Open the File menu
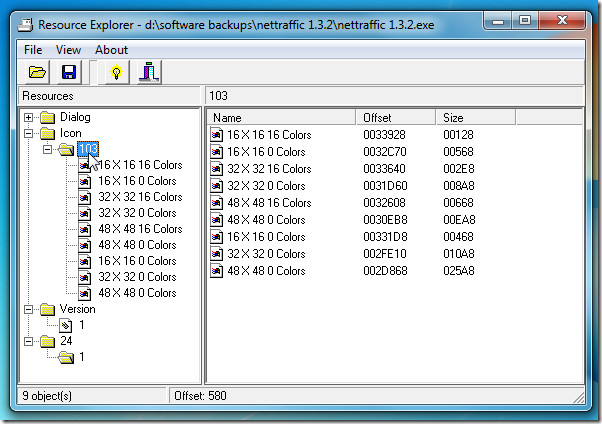This screenshot has height=424, width=602. (x=33, y=49)
